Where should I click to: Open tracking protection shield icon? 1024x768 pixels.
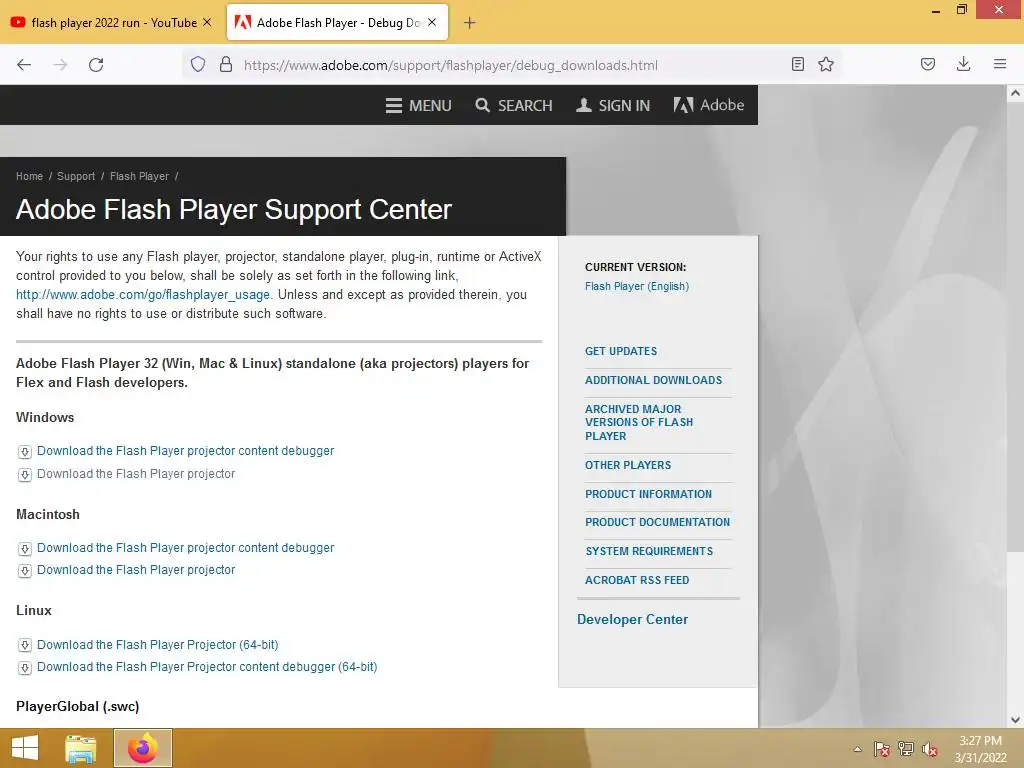[198, 64]
